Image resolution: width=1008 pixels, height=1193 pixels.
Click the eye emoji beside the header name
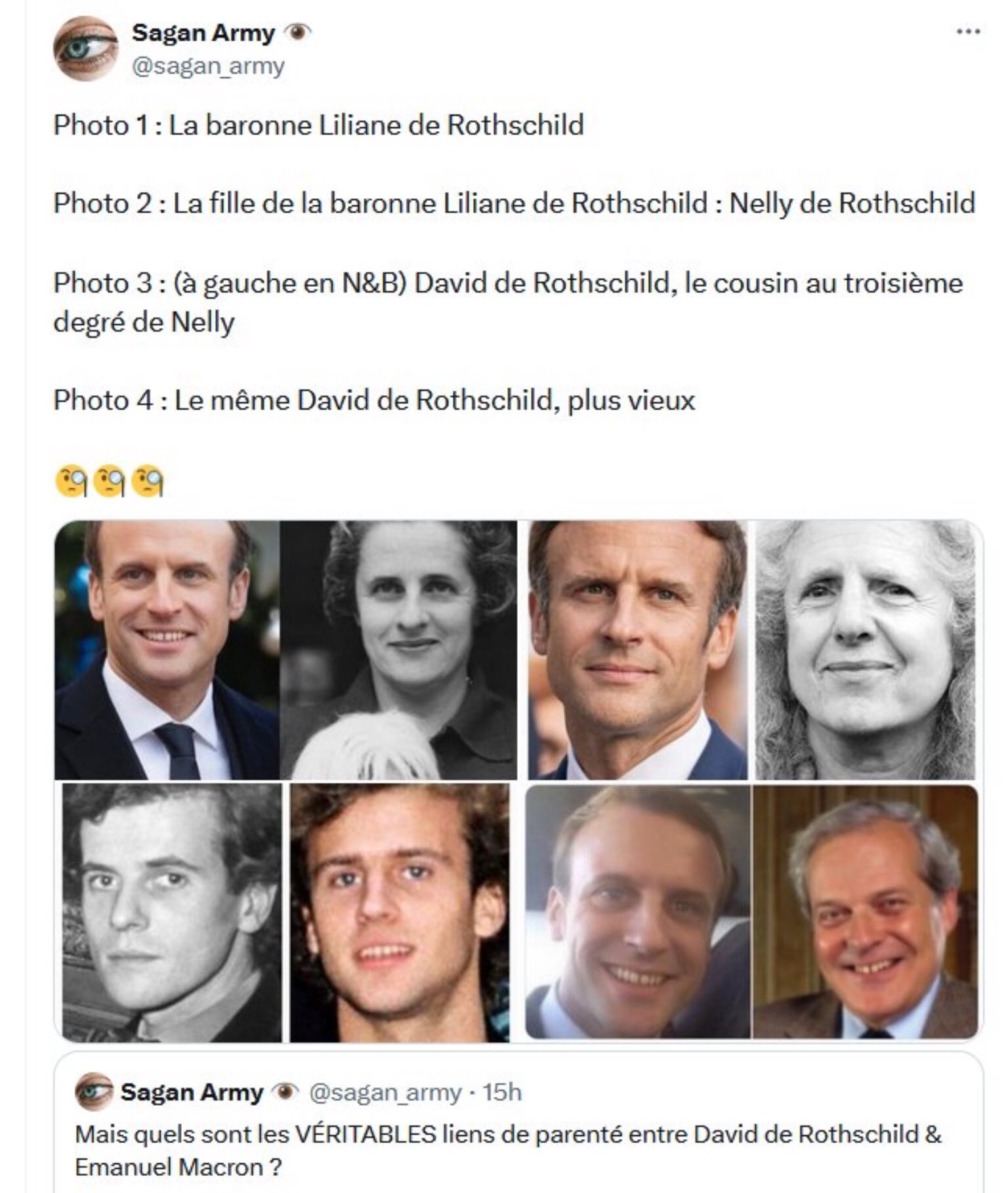pyautogui.click(x=299, y=31)
